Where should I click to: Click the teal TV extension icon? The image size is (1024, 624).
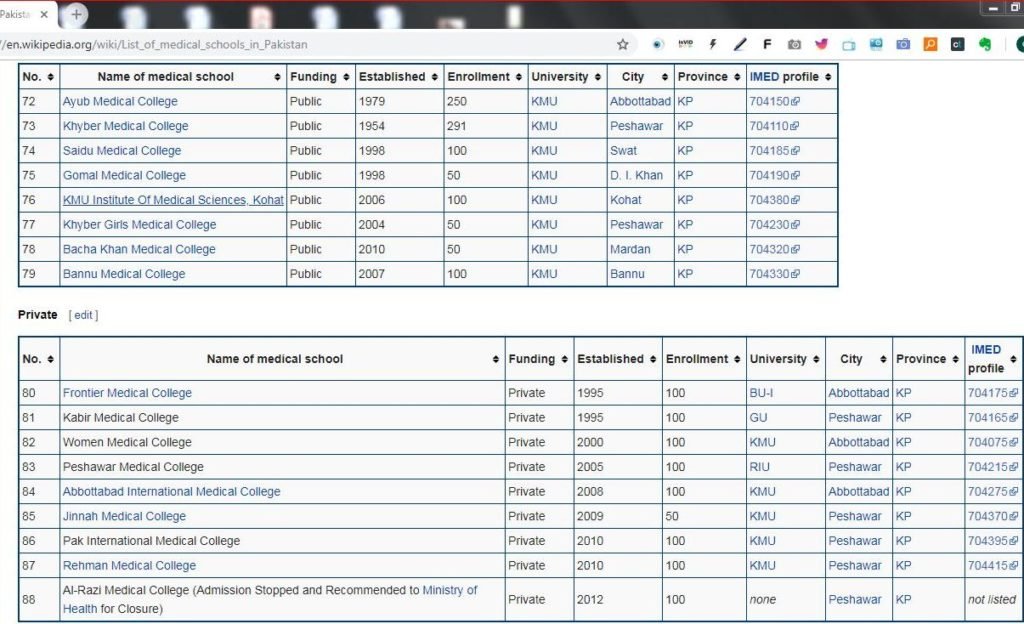pyautogui.click(x=848, y=45)
